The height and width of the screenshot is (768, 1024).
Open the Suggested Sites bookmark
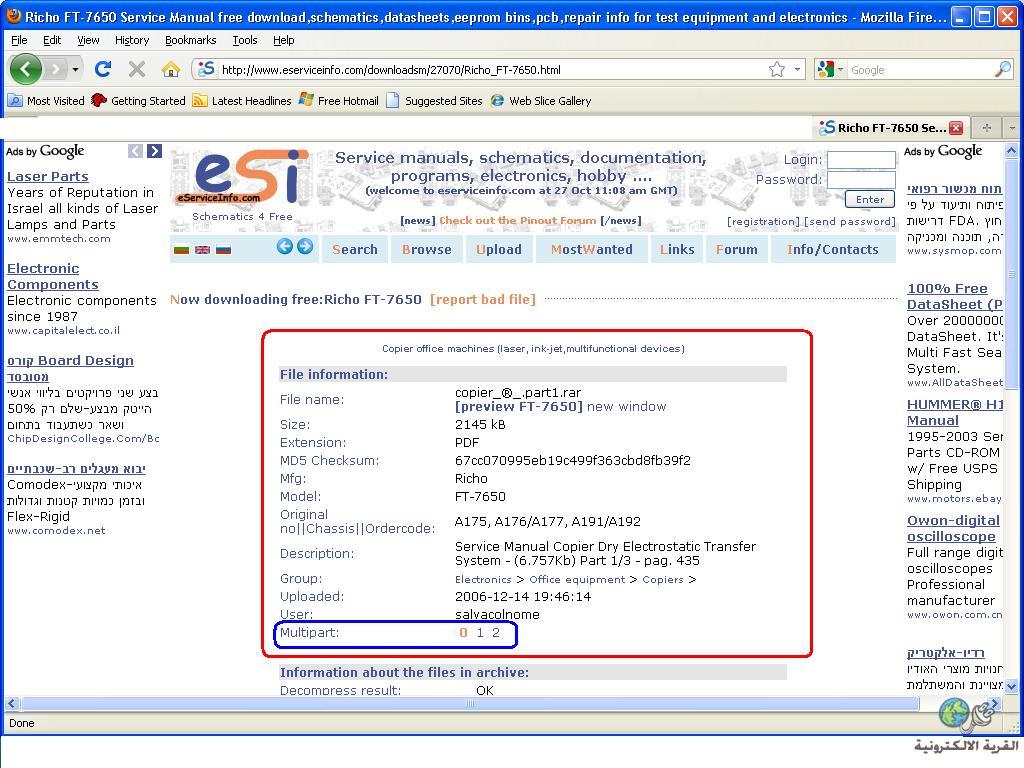[434, 101]
